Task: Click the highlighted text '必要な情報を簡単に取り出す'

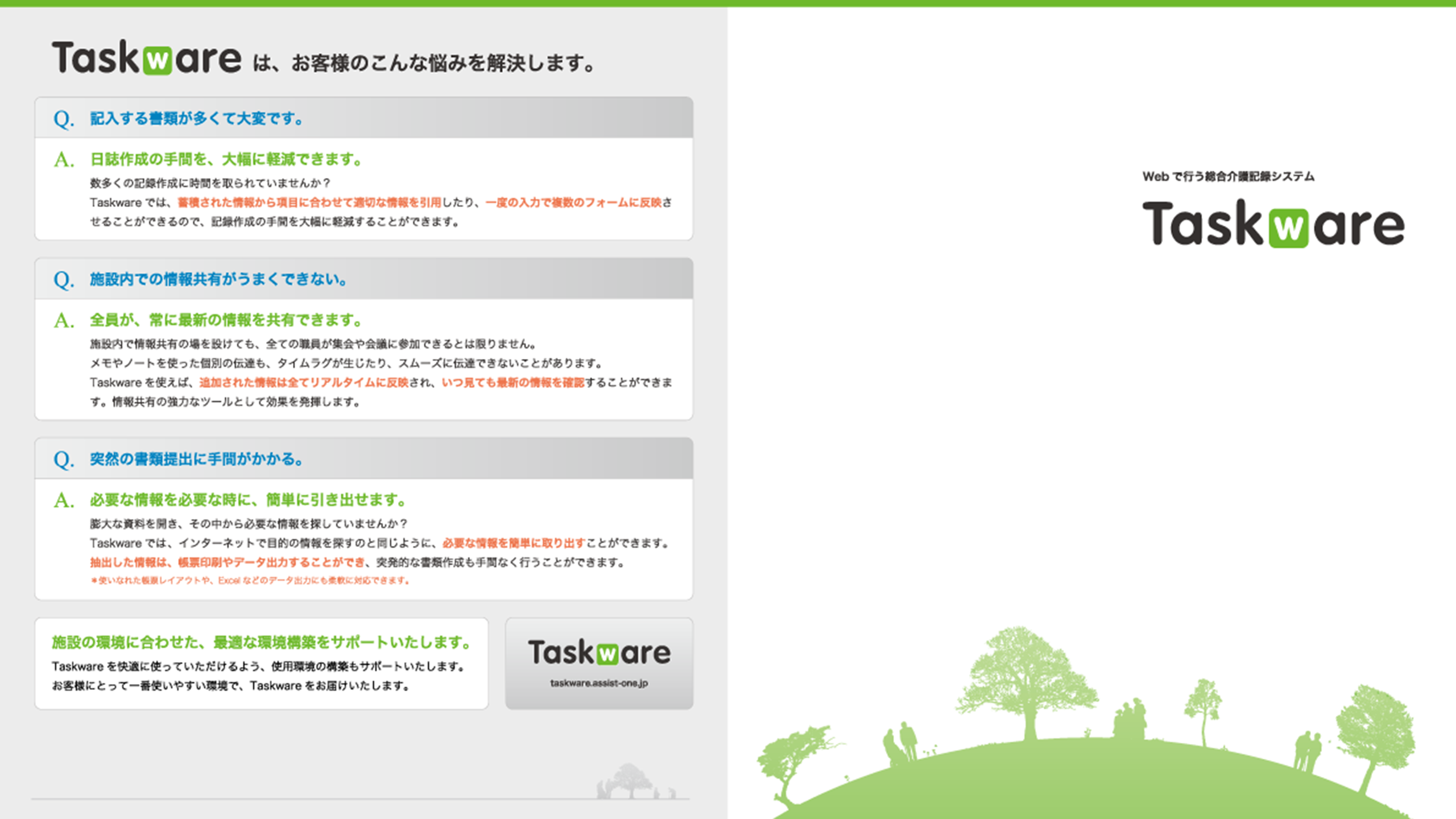Action: tap(514, 543)
